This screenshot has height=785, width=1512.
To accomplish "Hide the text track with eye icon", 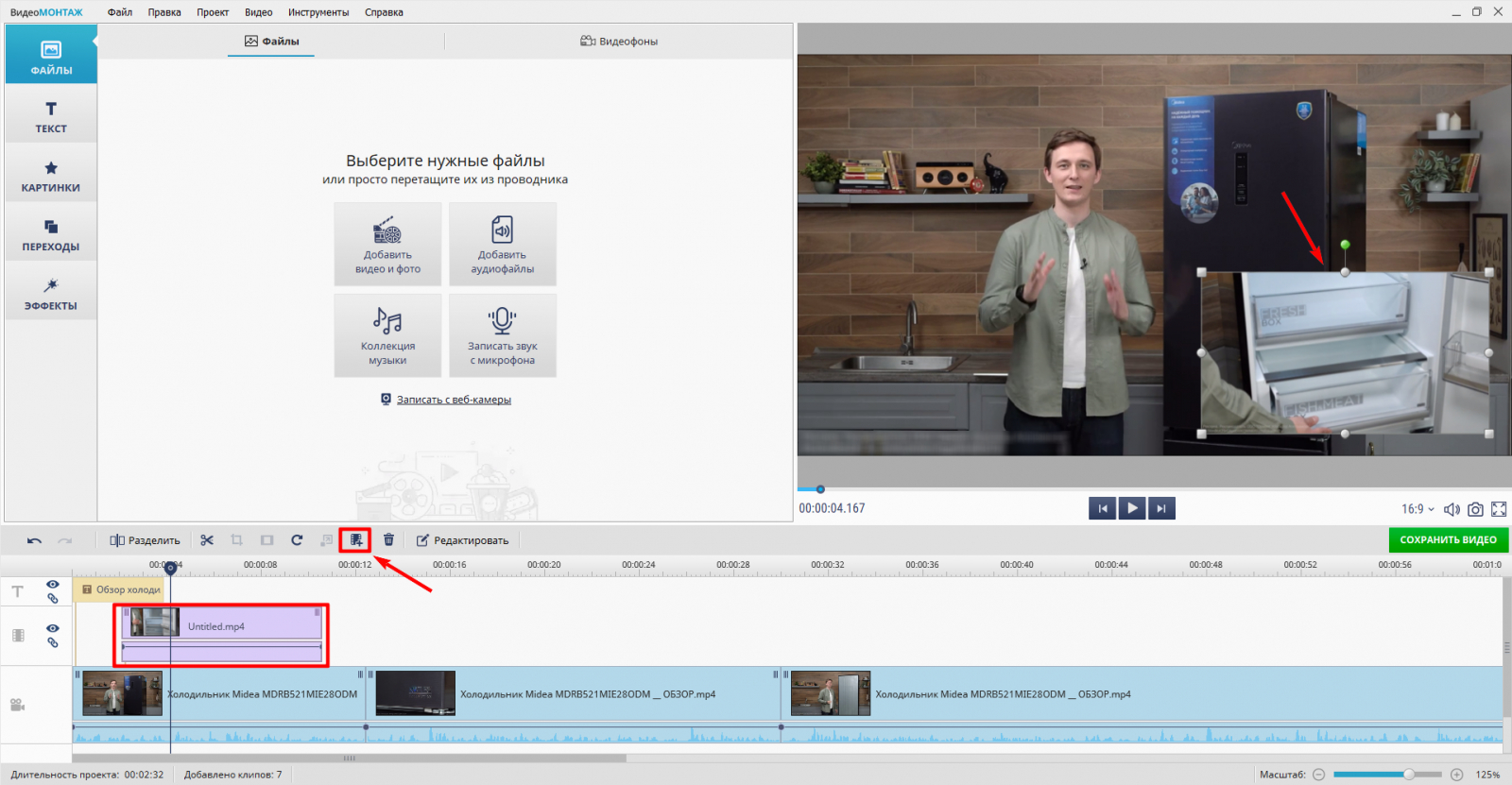I will pyautogui.click(x=53, y=585).
